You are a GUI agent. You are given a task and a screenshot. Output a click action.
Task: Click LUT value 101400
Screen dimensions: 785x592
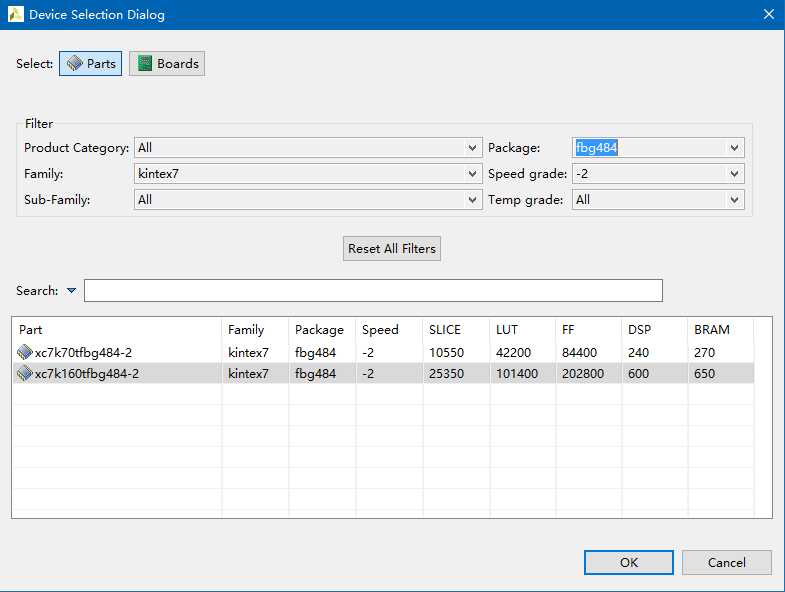(x=517, y=374)
